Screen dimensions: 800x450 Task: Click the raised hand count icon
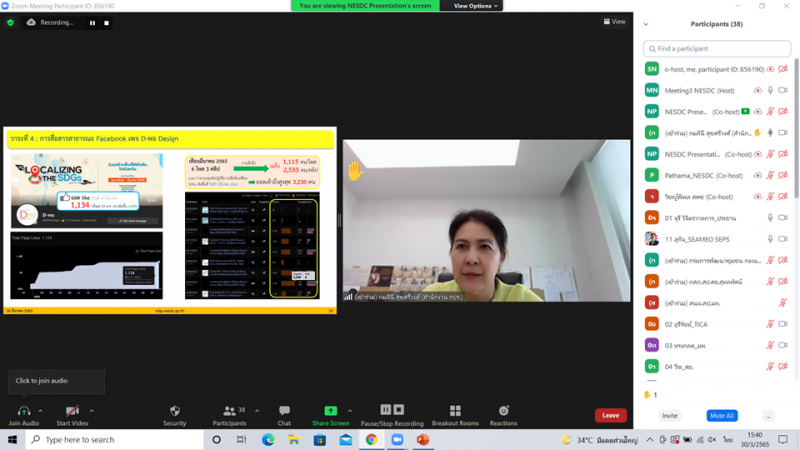coord(647,394)
